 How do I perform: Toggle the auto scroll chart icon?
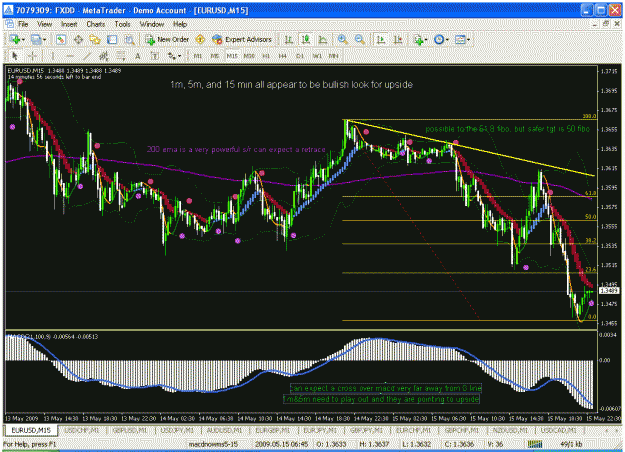tap(381, 39)
